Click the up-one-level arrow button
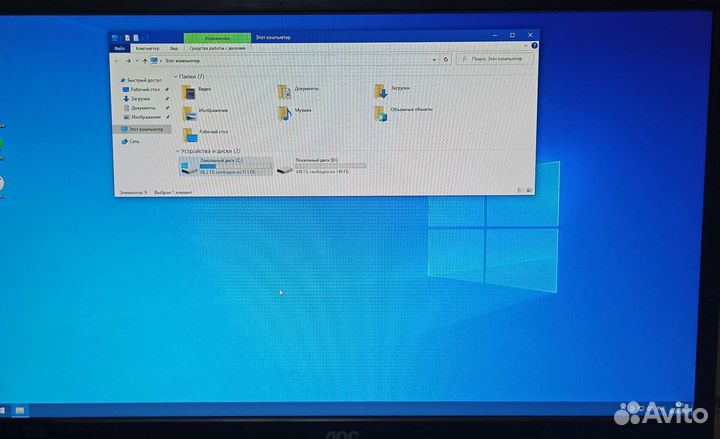720x439 pixels. [x=143, y=60]
